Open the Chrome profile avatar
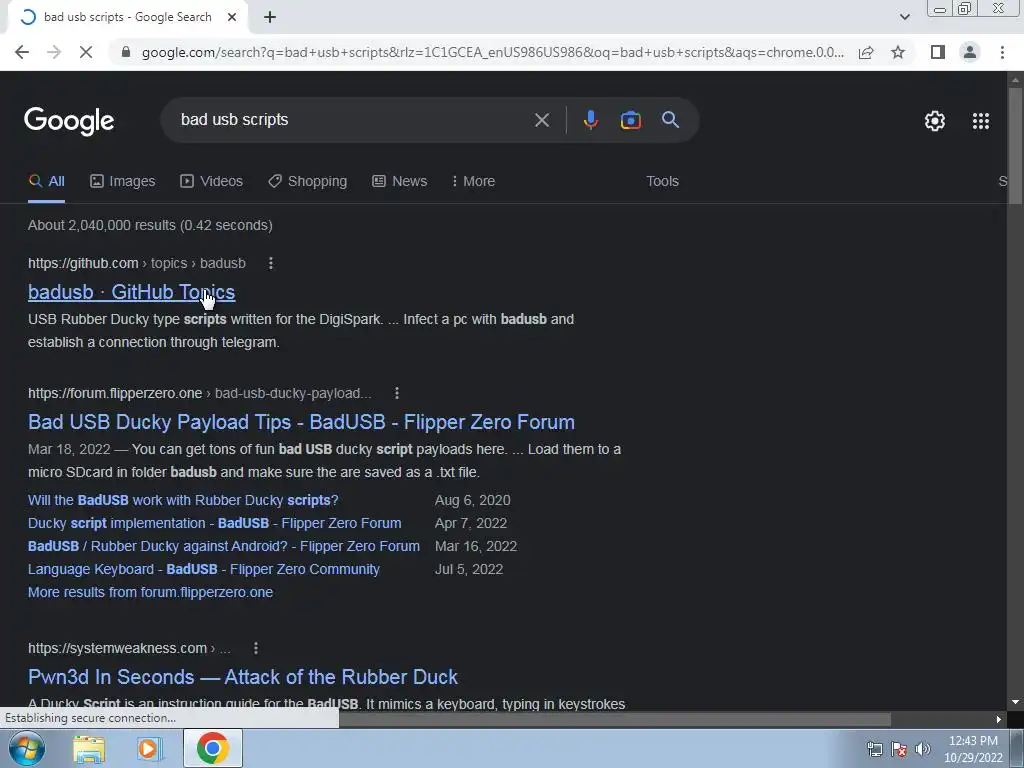The width and height of the screenshot is (1024, 768). (x=970, y=52)
